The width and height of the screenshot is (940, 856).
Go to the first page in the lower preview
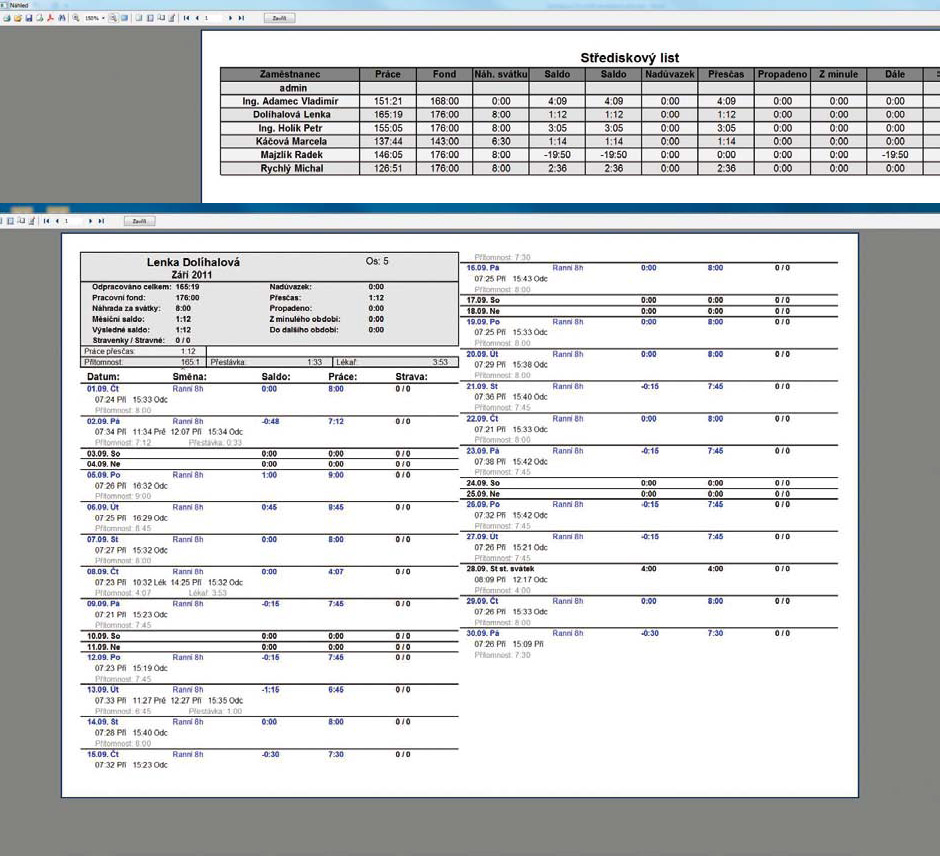point(46,221)
